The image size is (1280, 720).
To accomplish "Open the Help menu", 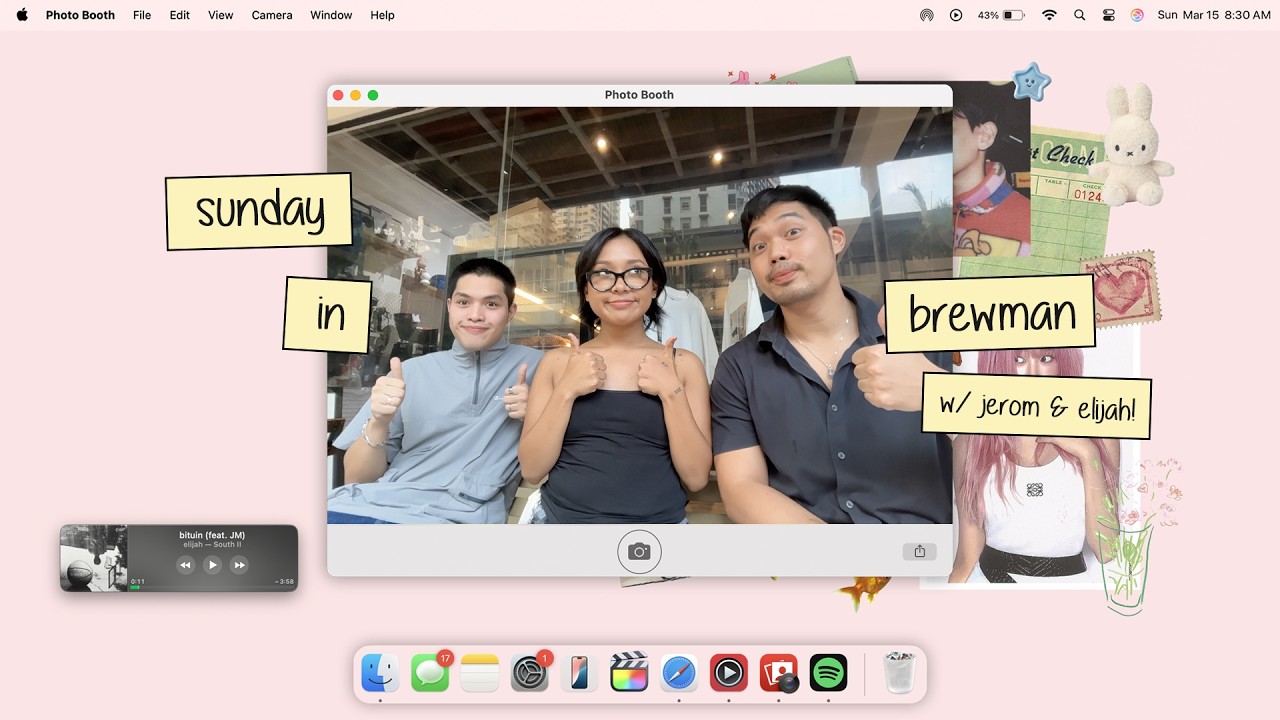I will pyautogui.click(x=382, y=15).
